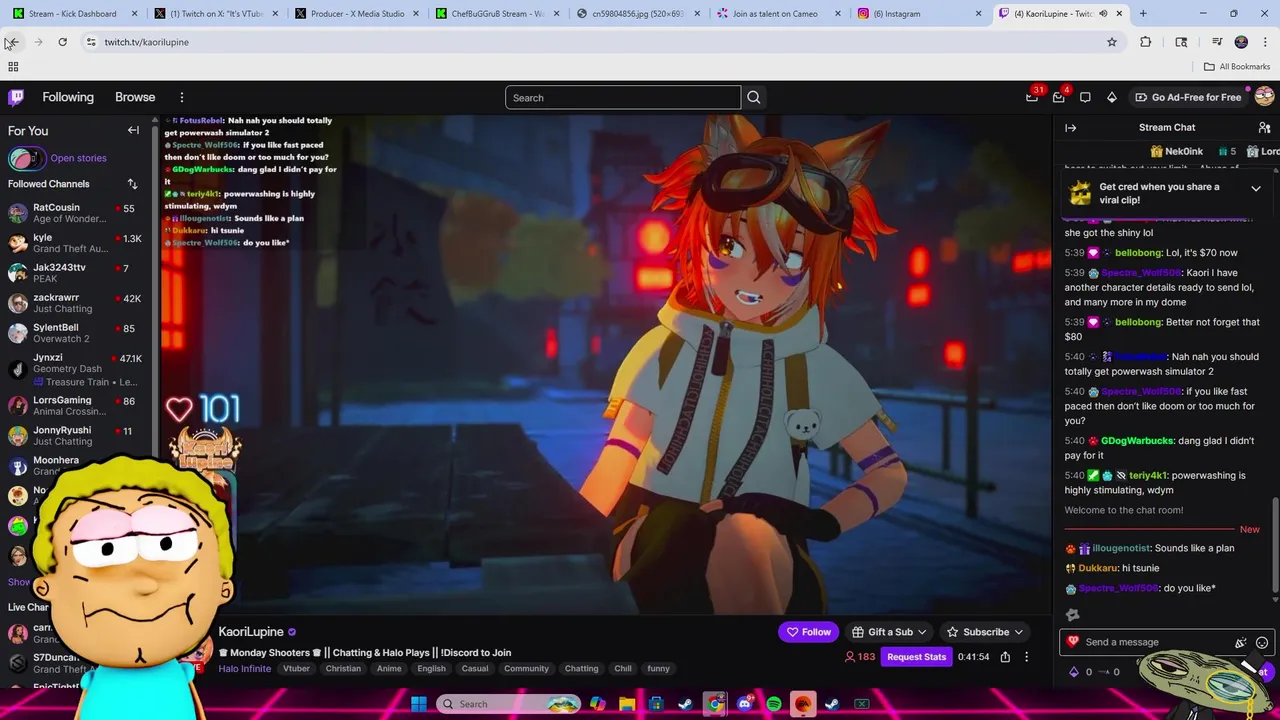The width and height of the screenshot is (1280, 720).
Task: Click bellobong 'Lol, it's $70 now' username
Action: pos(1138,253)
